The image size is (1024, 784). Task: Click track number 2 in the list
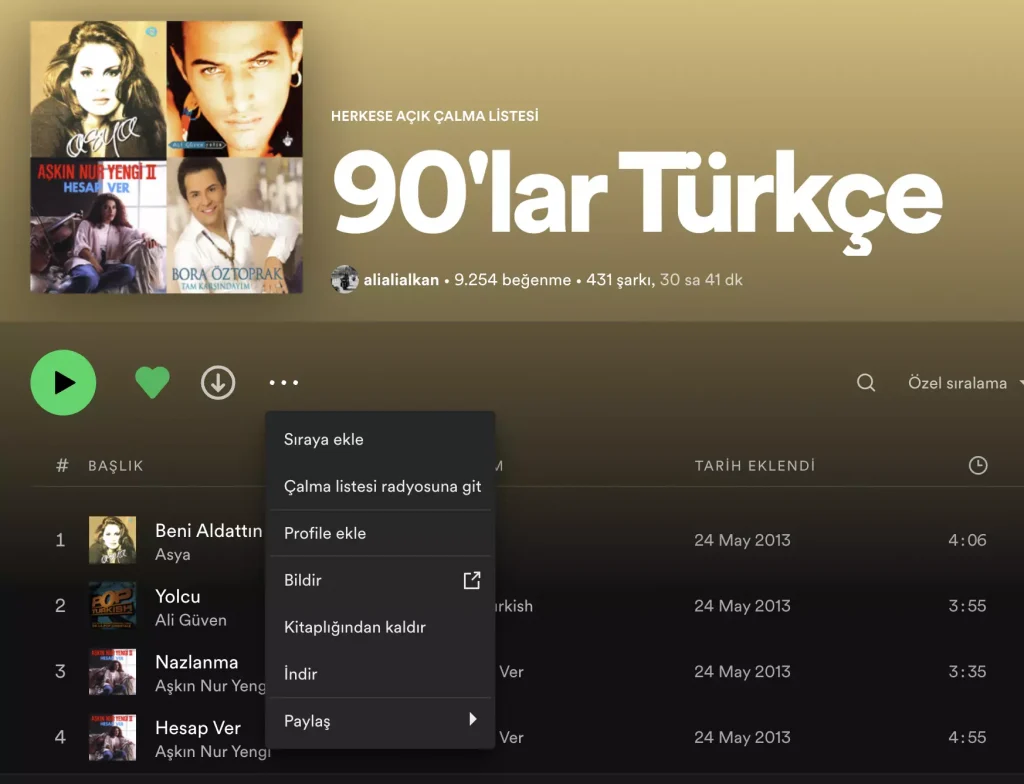click(60, 606)
